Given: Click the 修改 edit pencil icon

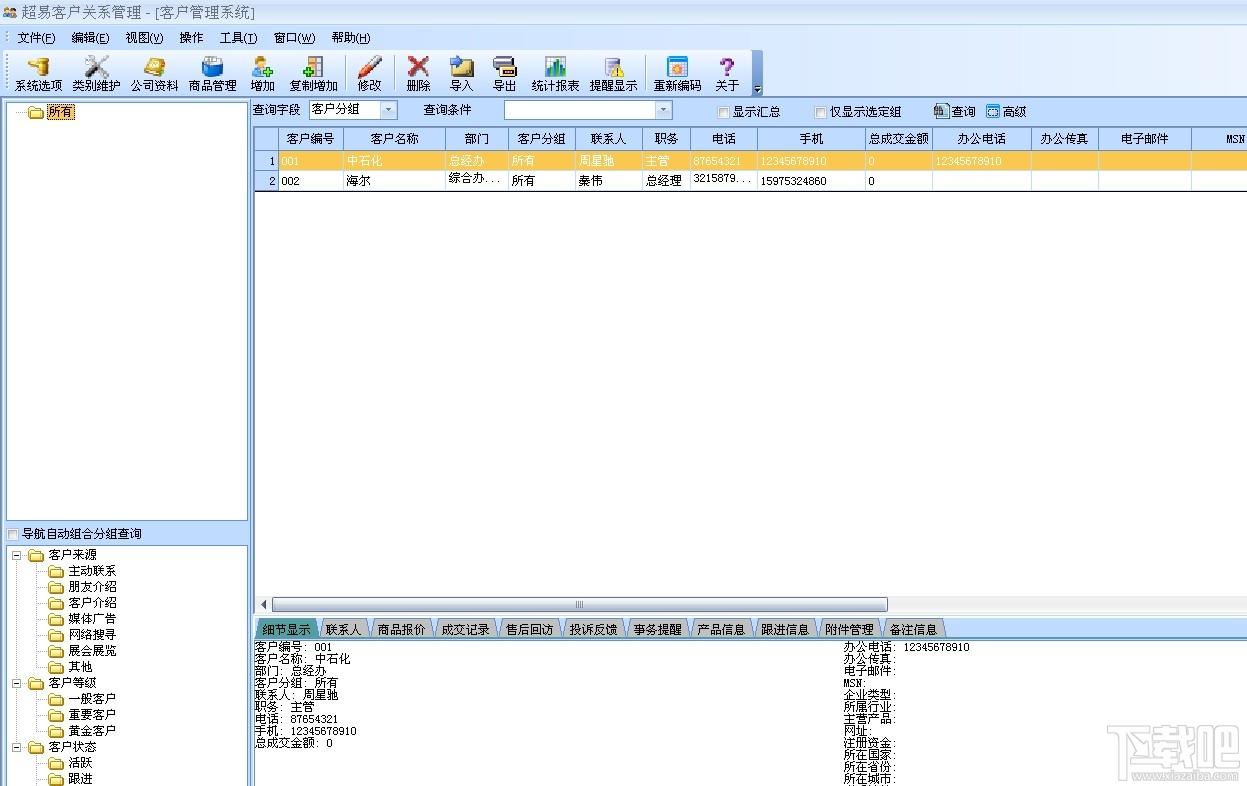Looking at the screenshot, I should pos(369,74).
